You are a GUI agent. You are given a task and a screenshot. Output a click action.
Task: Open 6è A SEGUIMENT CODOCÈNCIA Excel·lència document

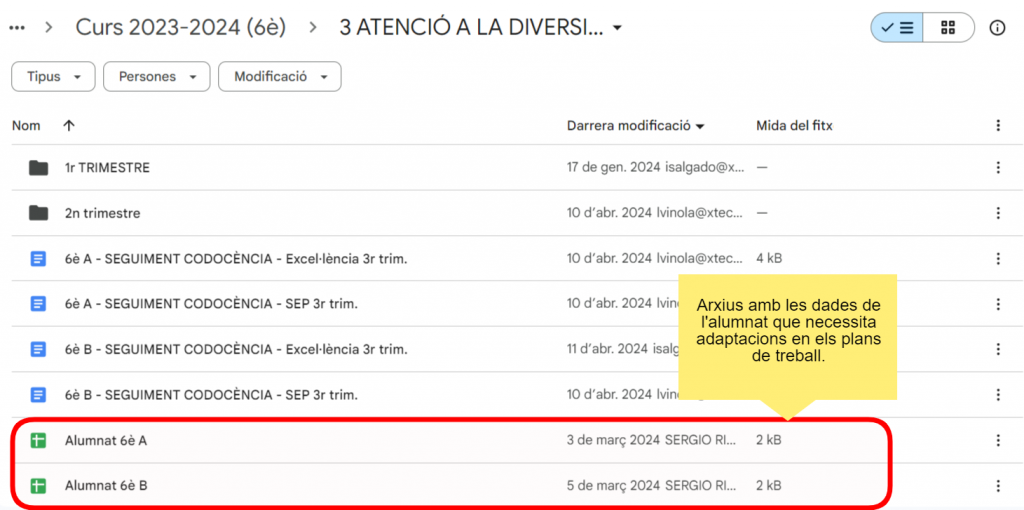point(235,259)
